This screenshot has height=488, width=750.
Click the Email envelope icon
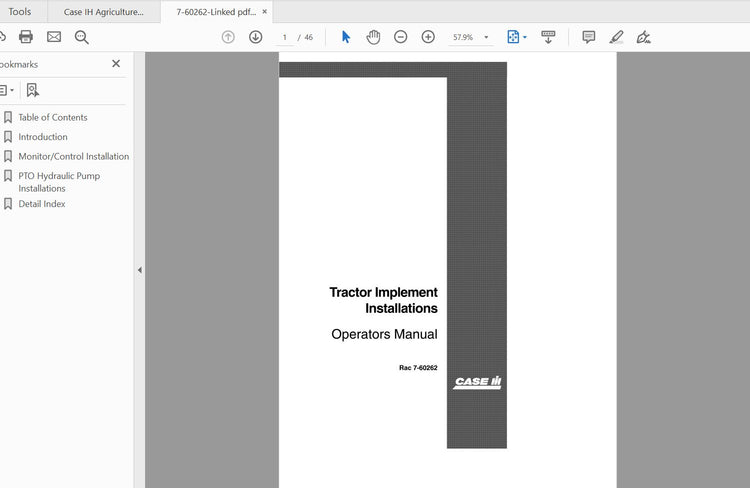[54, 37]
